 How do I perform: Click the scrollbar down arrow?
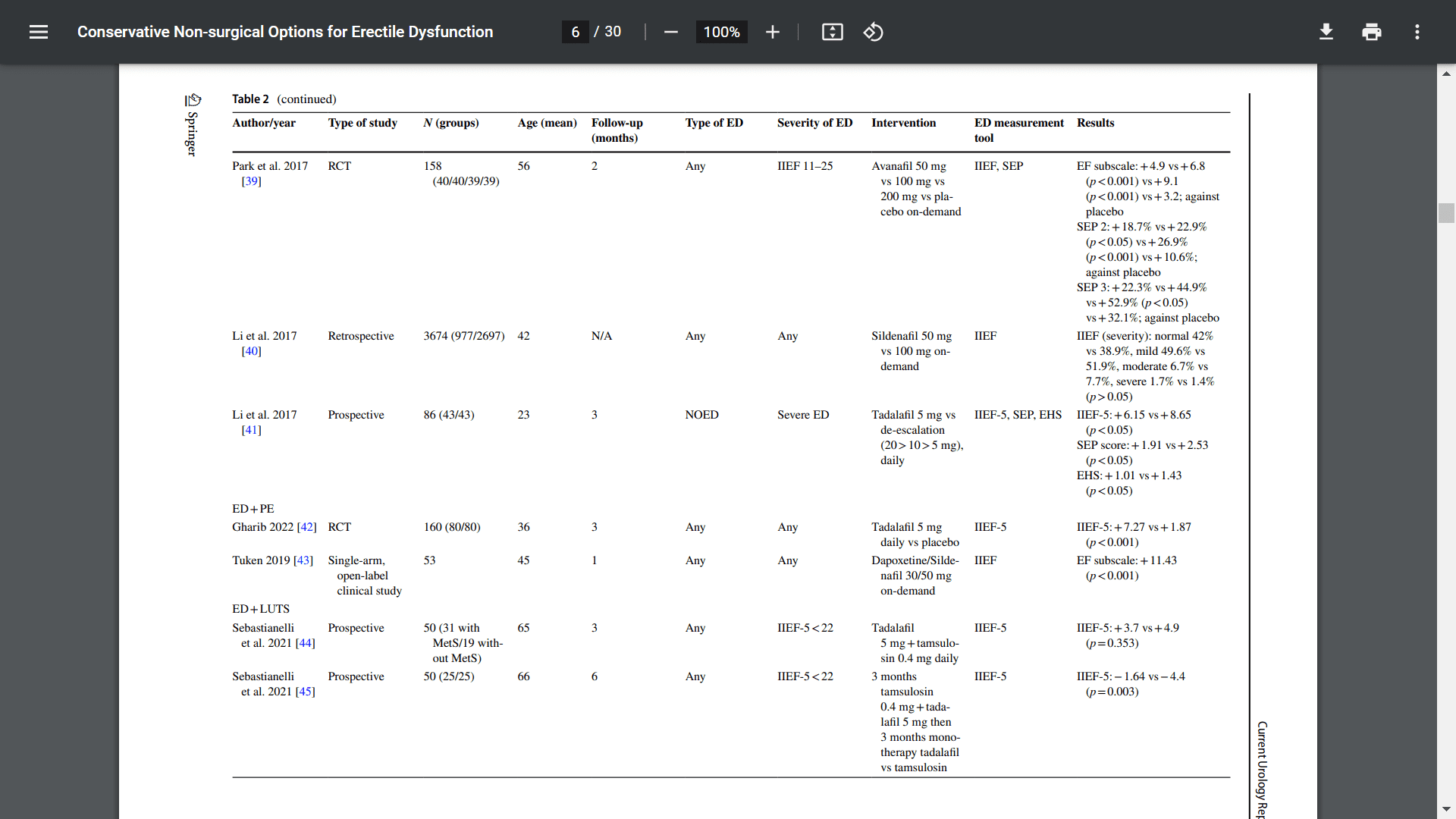(x=1446, y=809)
